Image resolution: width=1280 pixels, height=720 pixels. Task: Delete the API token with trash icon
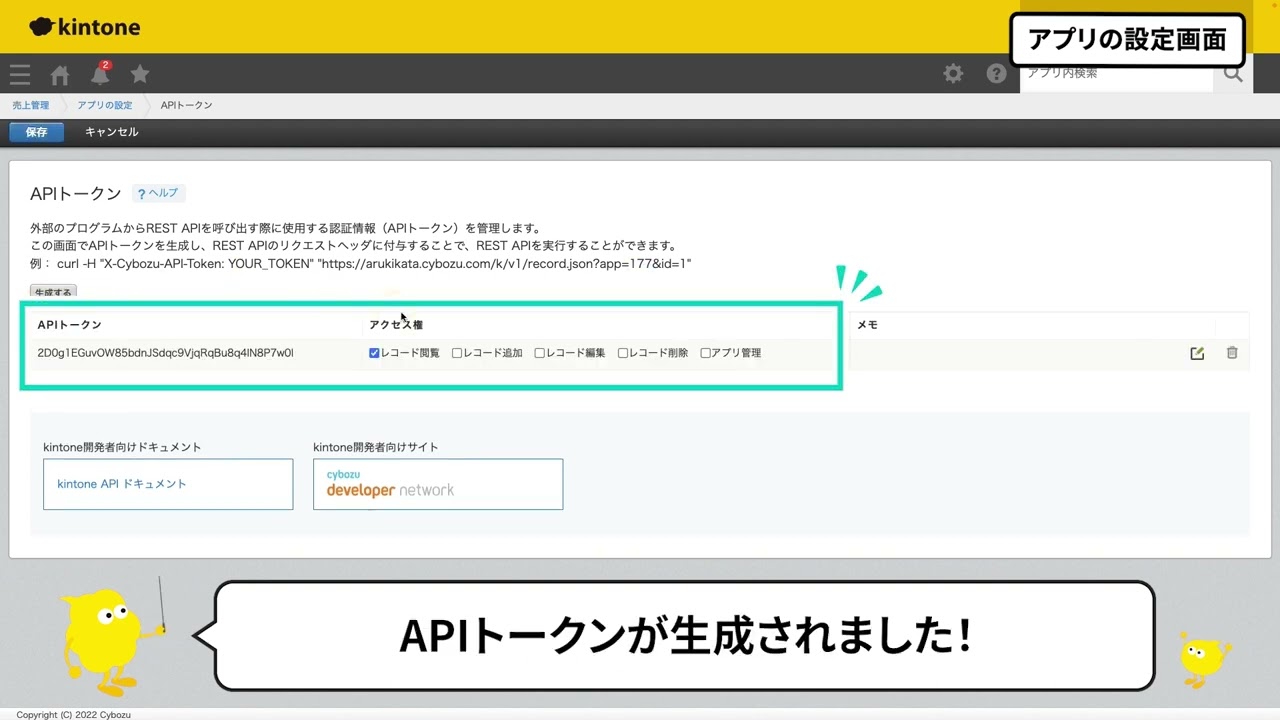click(x=1232, y=353)
